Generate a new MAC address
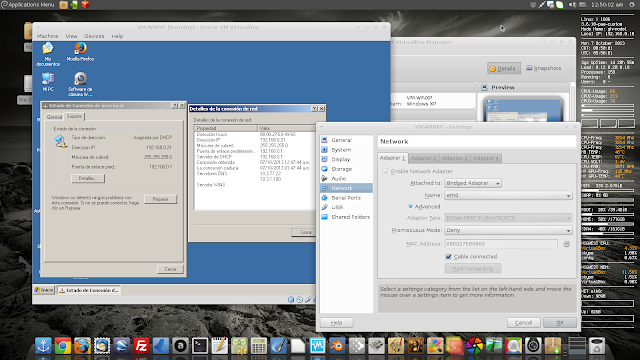 click(567, 244)
